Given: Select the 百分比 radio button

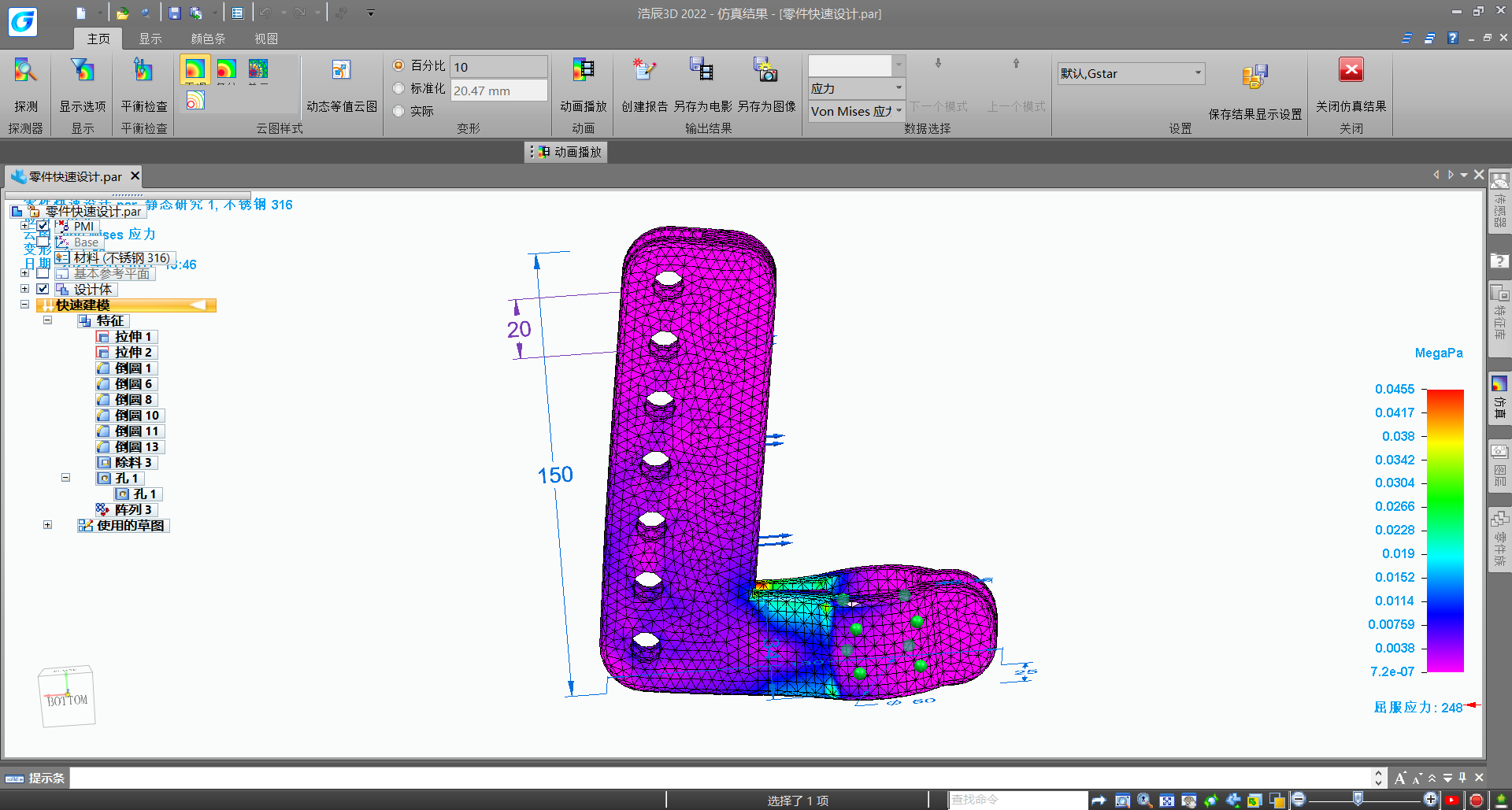Looking at the screenshot, I should pyautogui.click(x=398, y=65).
